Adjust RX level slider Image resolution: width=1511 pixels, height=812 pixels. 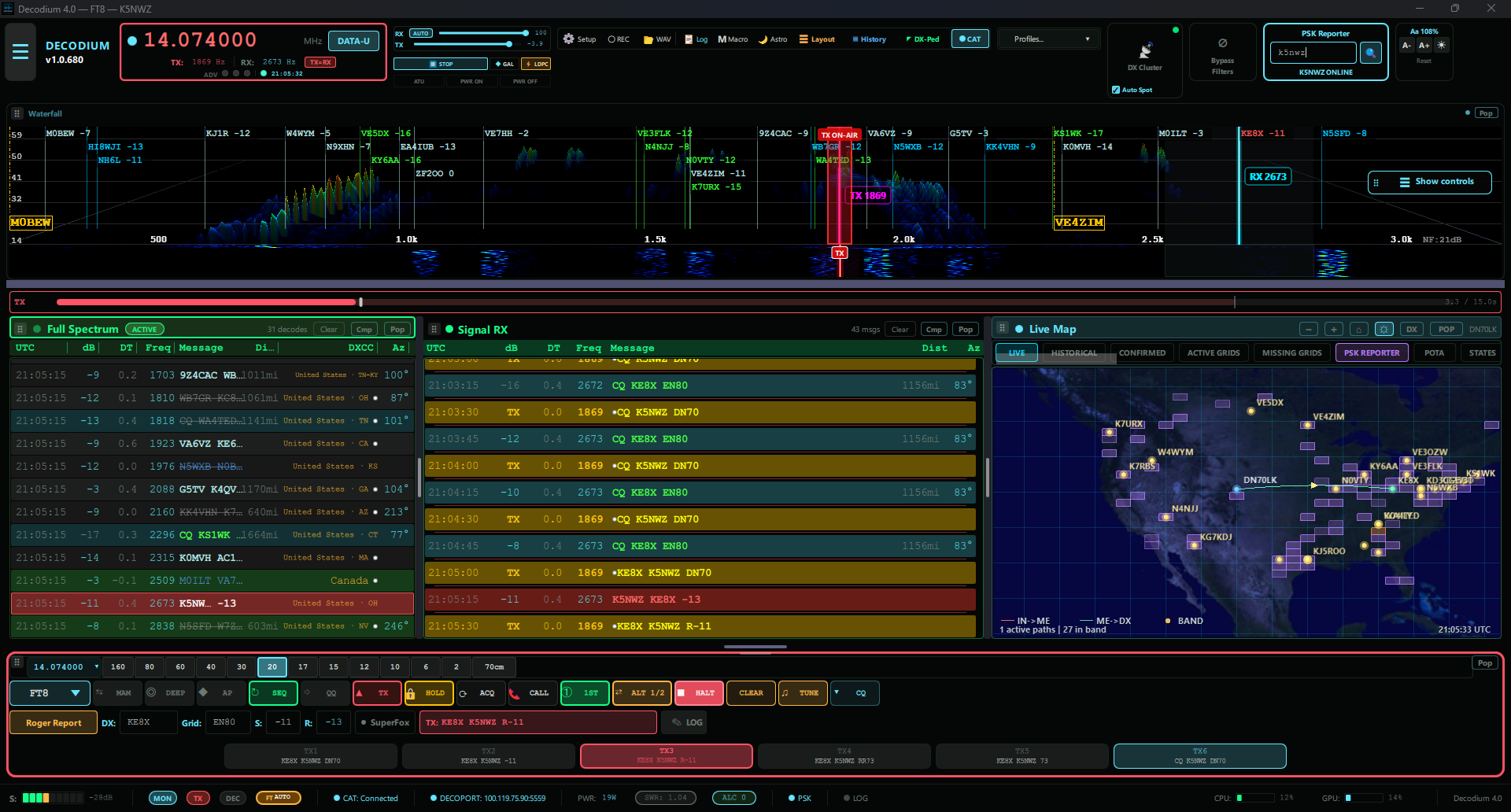point(483,33)
